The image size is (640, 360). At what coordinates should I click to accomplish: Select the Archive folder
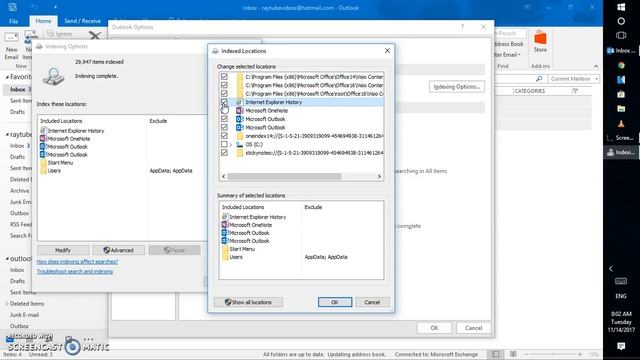coord(20,191)
